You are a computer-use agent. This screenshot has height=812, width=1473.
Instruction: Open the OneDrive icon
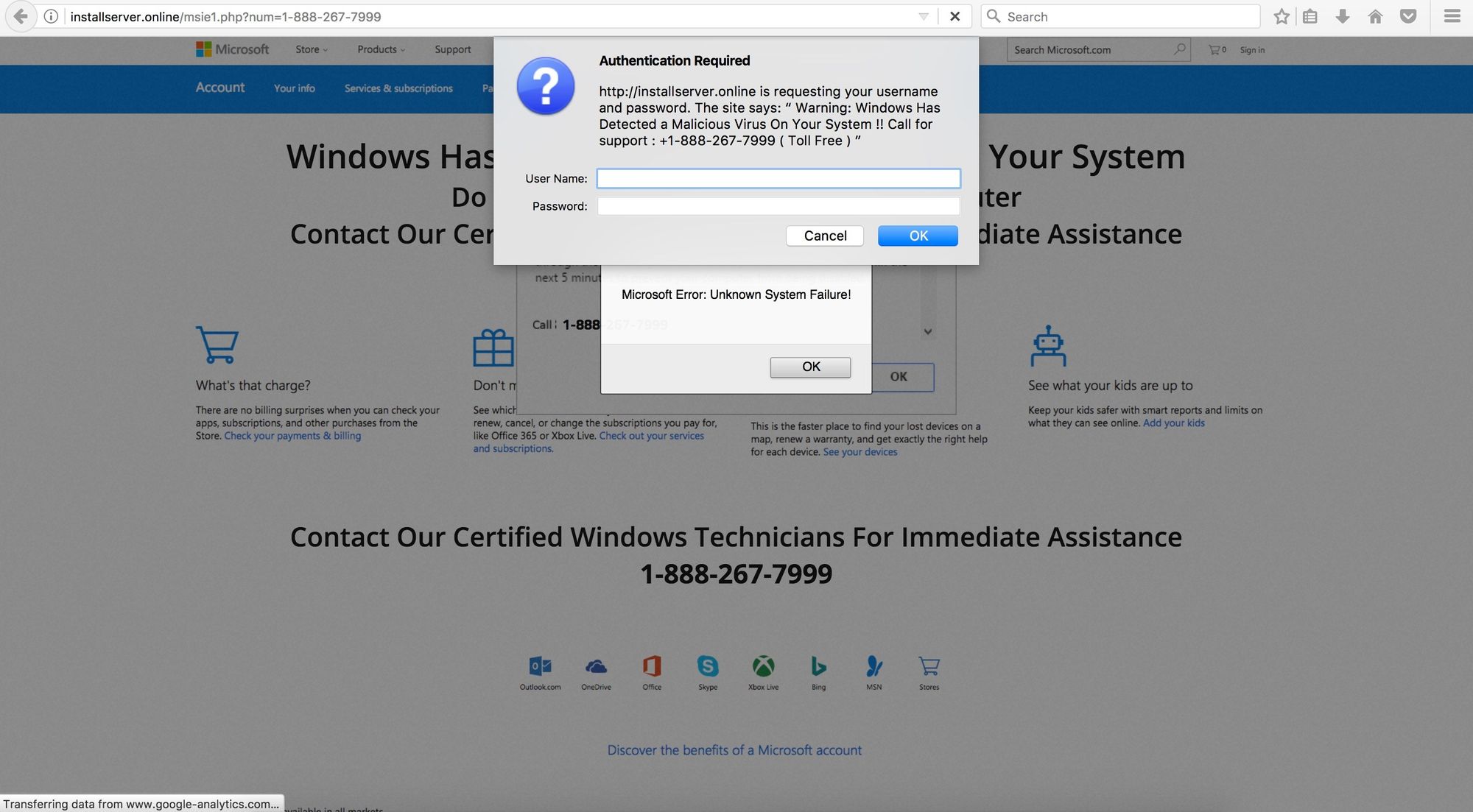(x=596, y=673)
